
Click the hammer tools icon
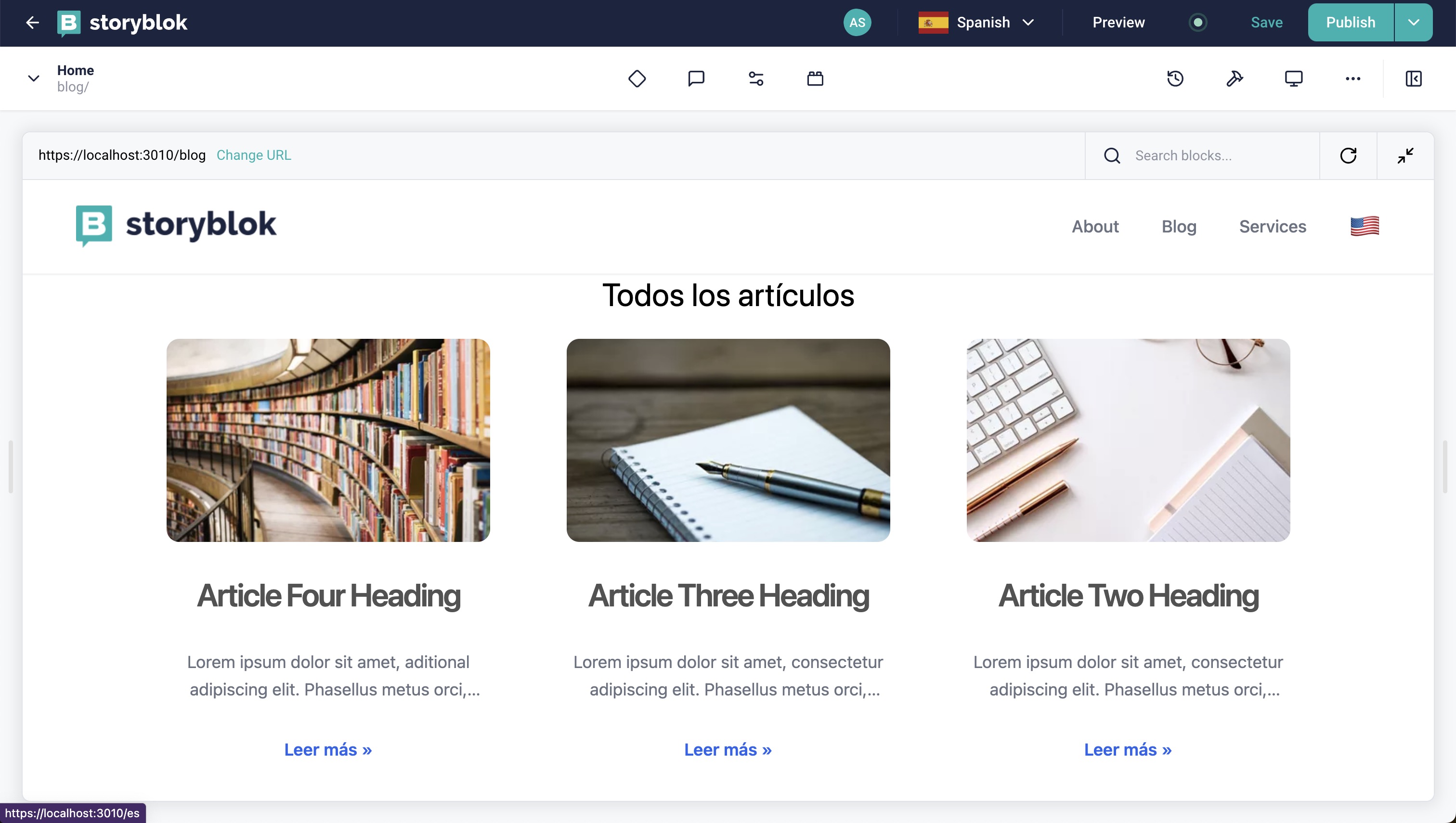(1235, 78)
